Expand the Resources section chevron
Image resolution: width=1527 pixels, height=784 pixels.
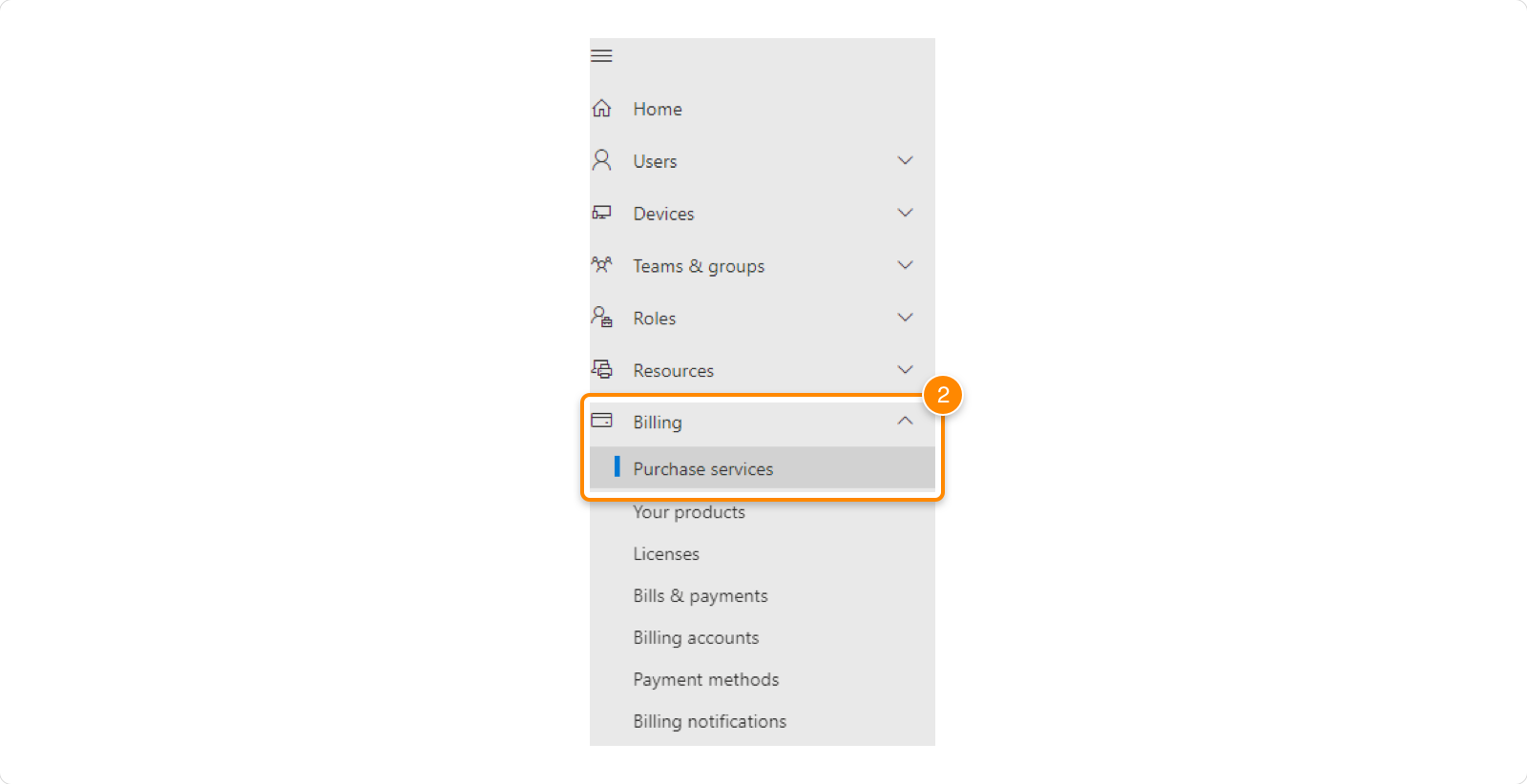905,369
